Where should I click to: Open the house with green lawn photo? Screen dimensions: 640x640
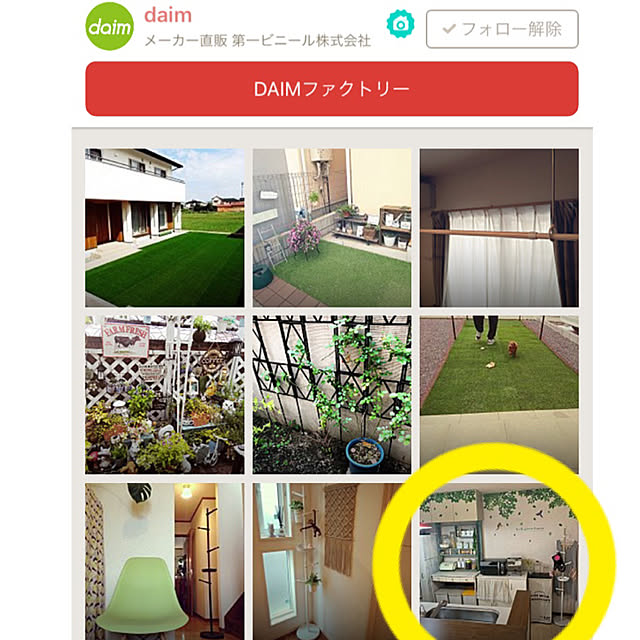point(164,228)
